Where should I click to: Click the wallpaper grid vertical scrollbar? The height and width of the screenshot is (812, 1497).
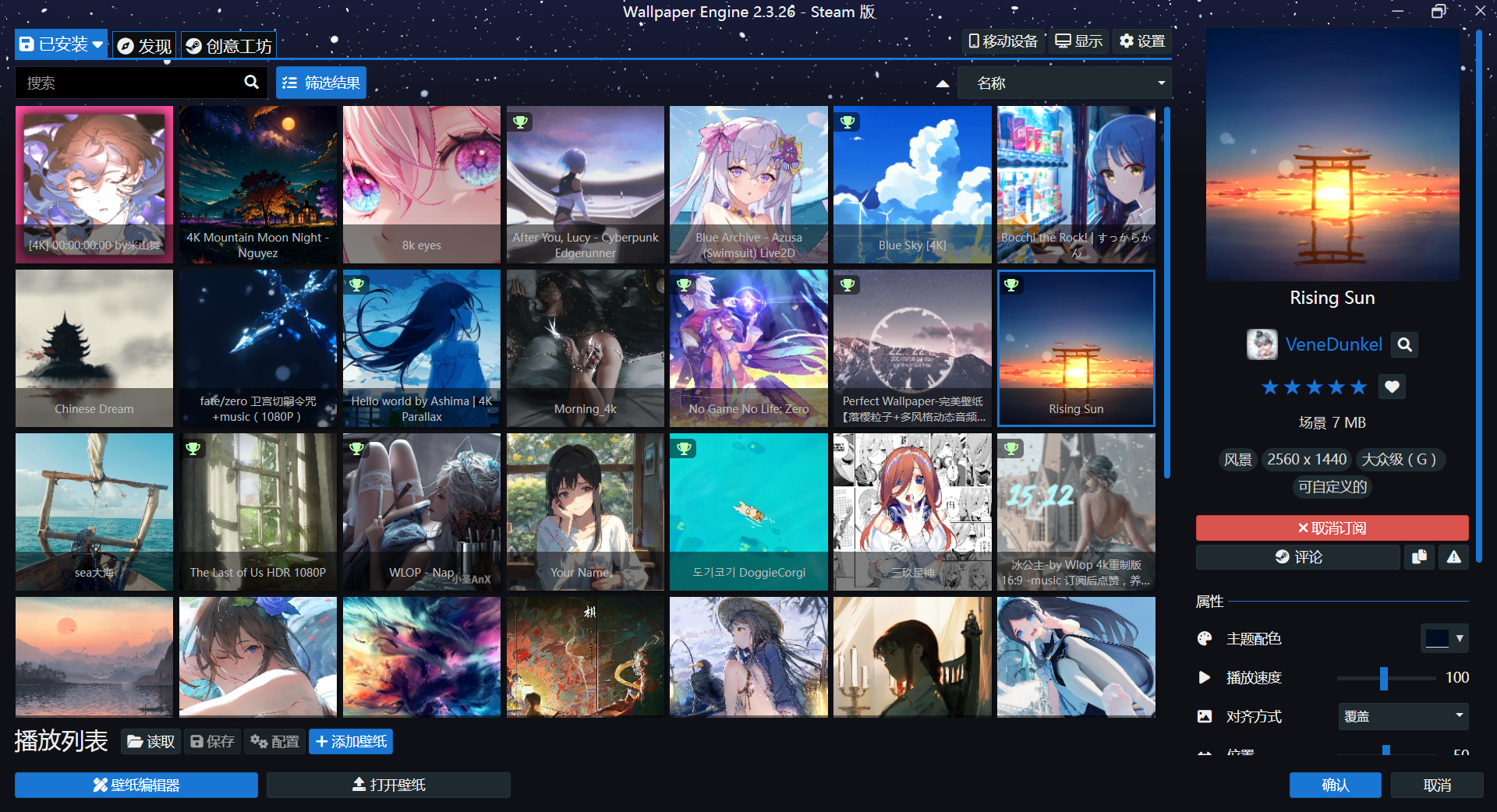(x=1166, y=292)
